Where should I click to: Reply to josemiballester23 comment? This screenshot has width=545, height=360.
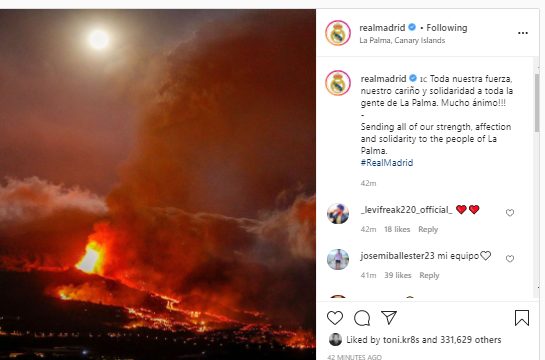click(x=429, y=275)
